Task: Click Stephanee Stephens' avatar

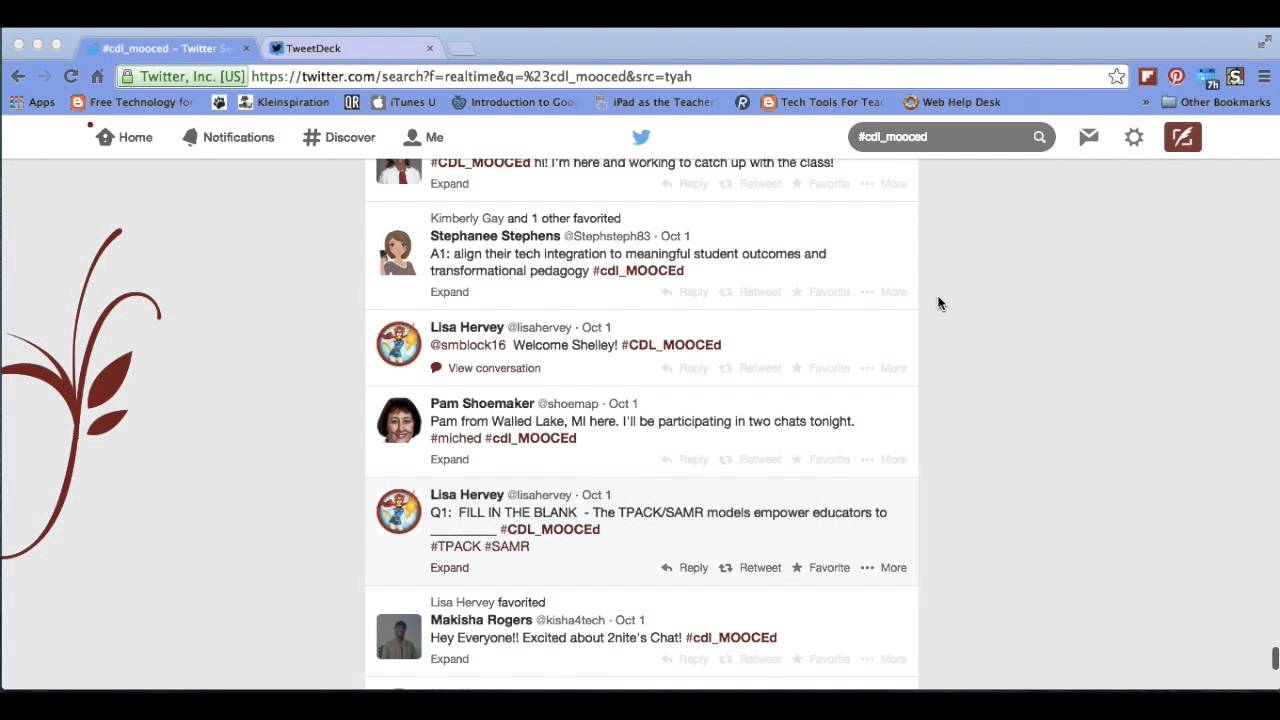Action: click(398, 252)
